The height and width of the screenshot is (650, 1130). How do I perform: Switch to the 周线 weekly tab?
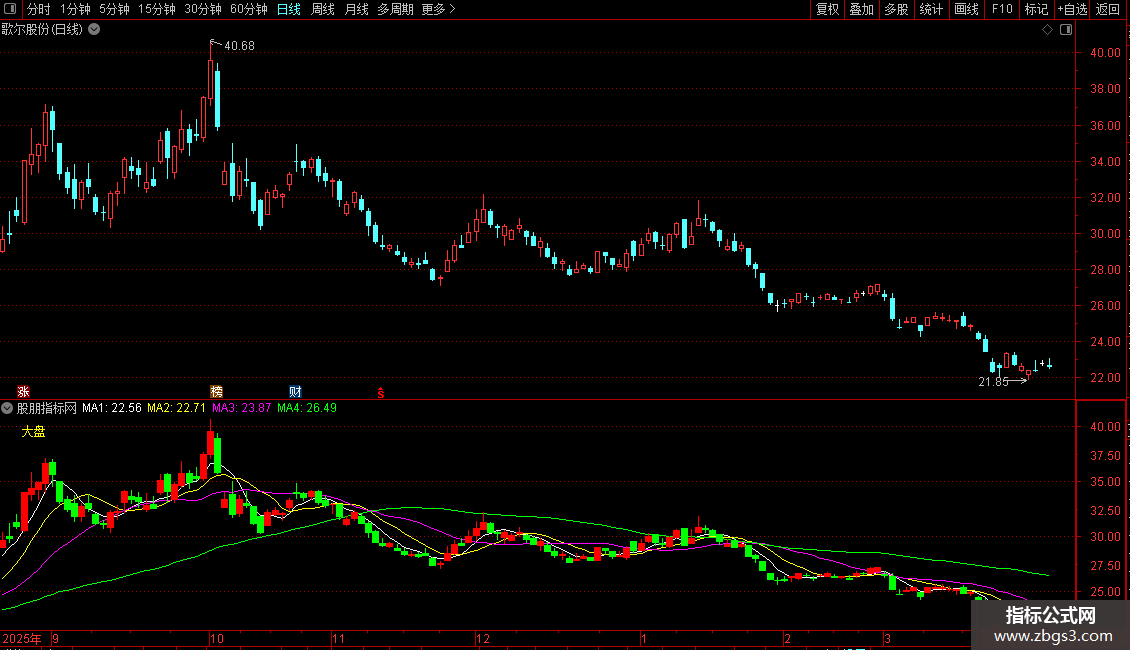pos(322,9)
